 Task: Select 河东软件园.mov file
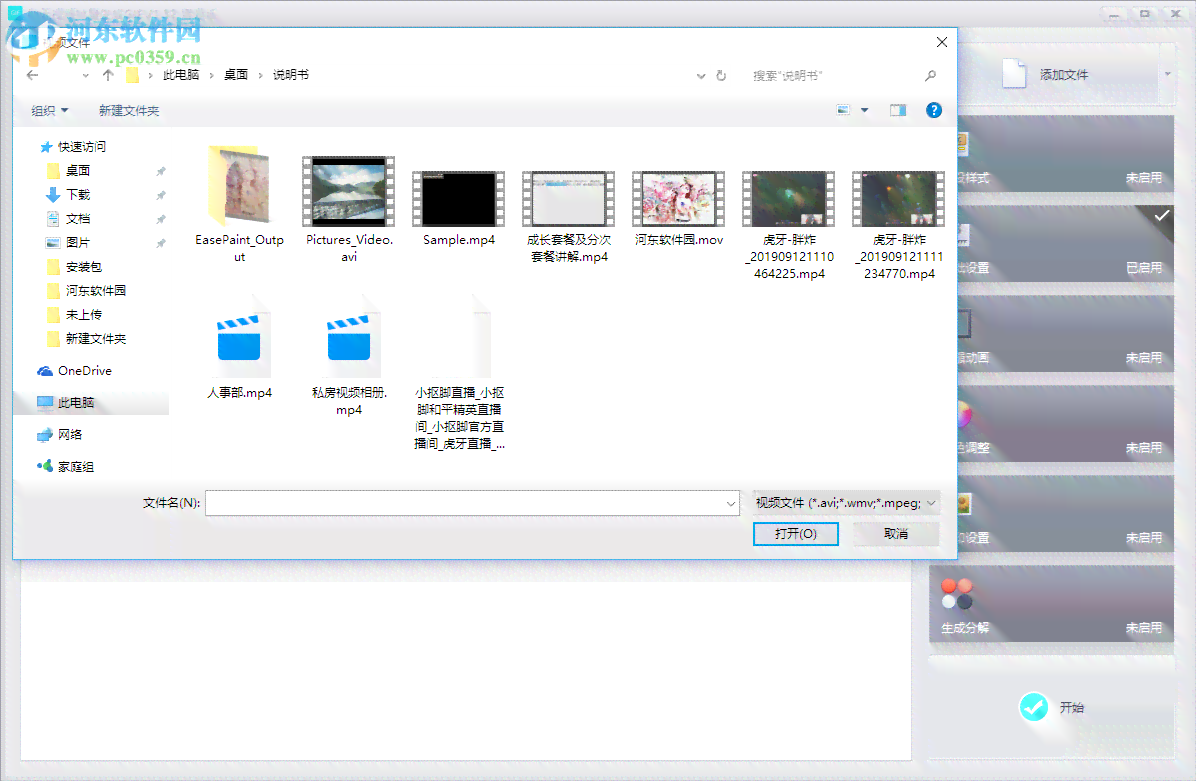click(679, 209)
